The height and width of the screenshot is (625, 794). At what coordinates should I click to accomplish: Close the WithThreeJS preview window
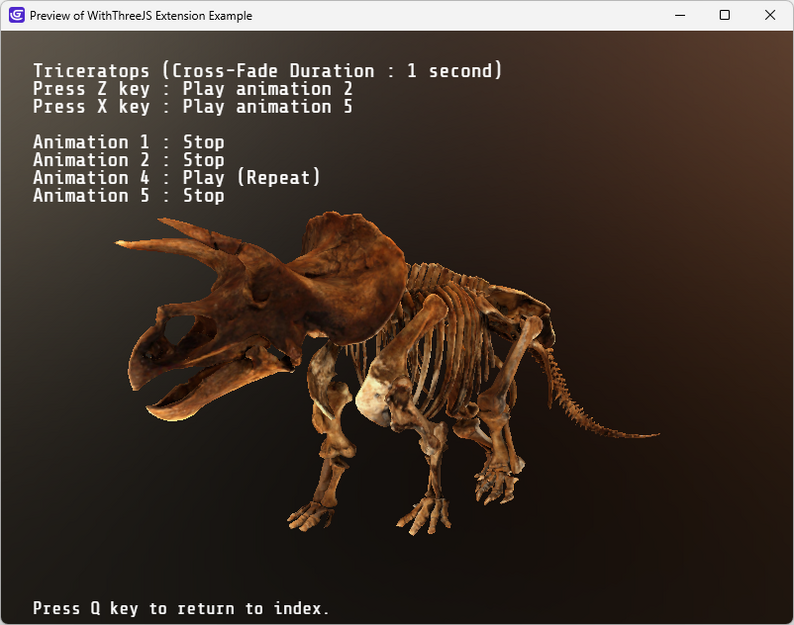tap(770, 15)
